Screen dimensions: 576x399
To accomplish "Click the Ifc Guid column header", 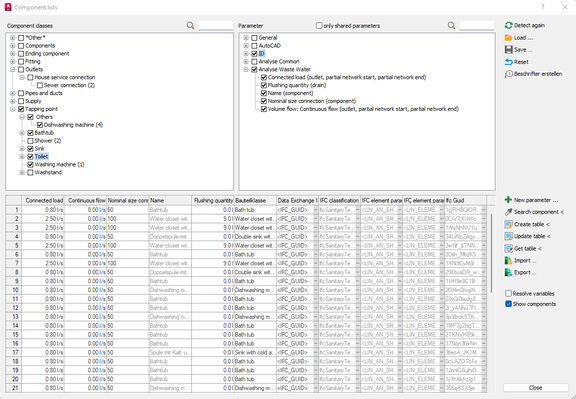I will [x=465, y=201].
